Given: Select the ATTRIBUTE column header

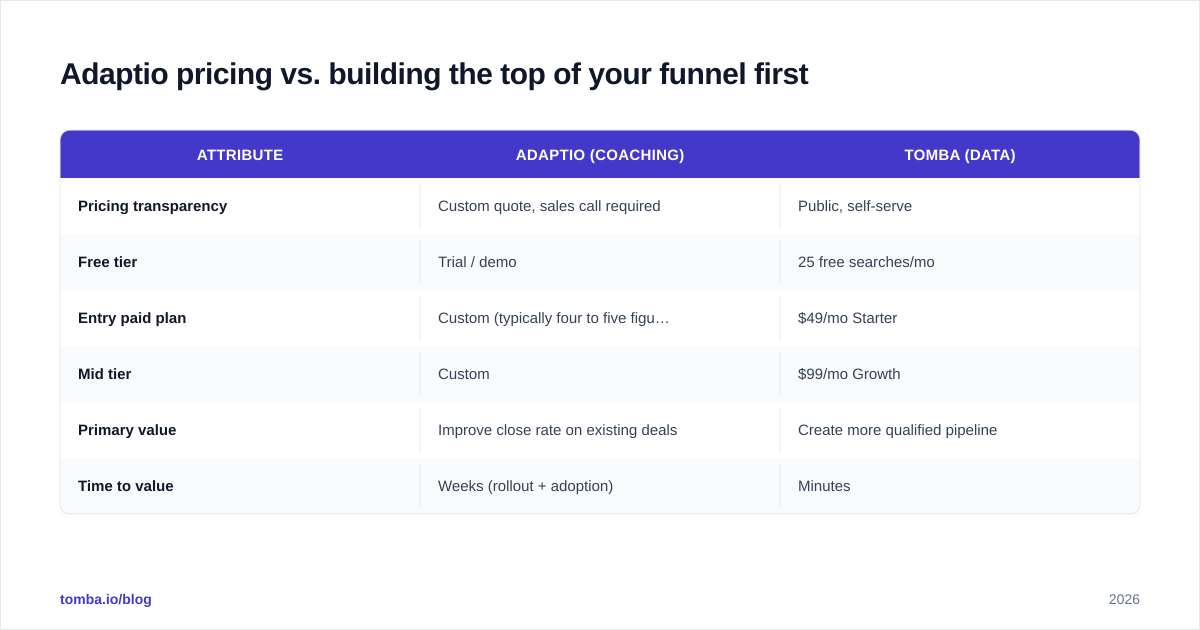Looking at the screenshot, I should coord(240,155).
